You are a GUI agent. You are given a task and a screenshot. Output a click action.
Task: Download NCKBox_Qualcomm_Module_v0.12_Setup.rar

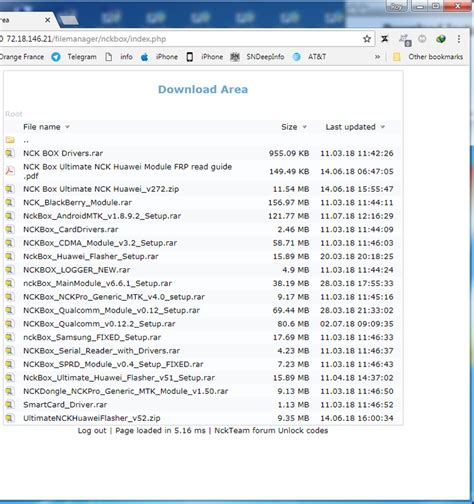(x=111, y=310)
